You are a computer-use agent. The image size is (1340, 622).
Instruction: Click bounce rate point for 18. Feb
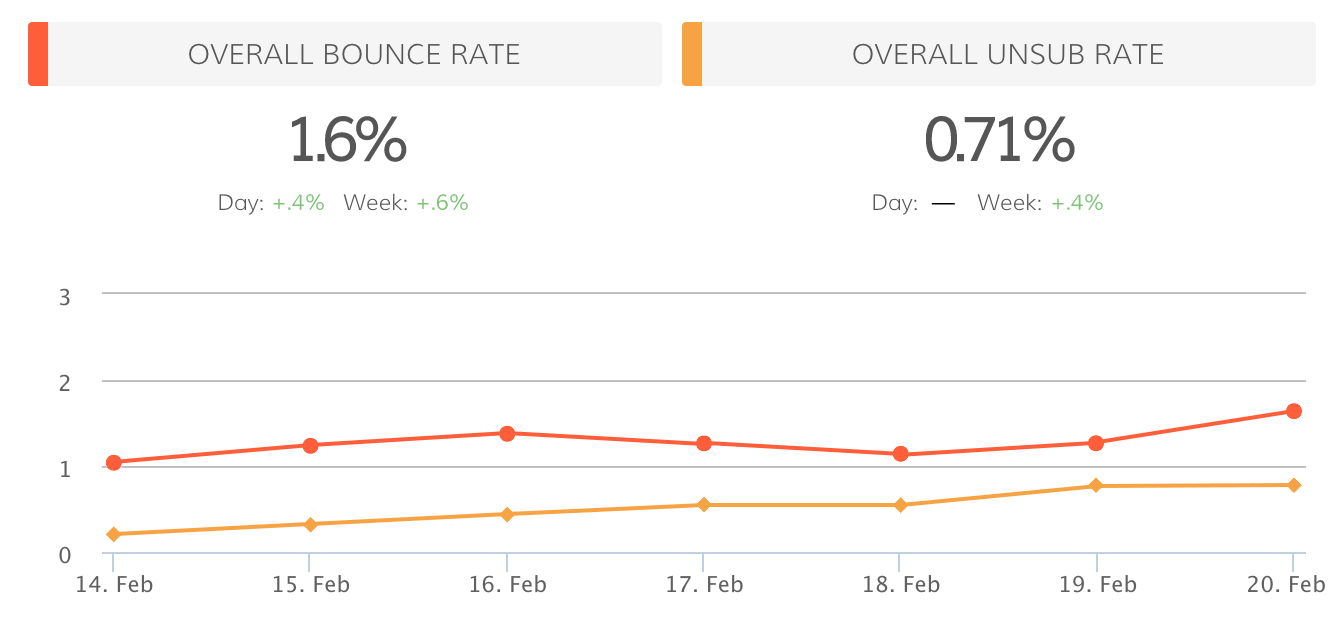(x=900, y=454)
